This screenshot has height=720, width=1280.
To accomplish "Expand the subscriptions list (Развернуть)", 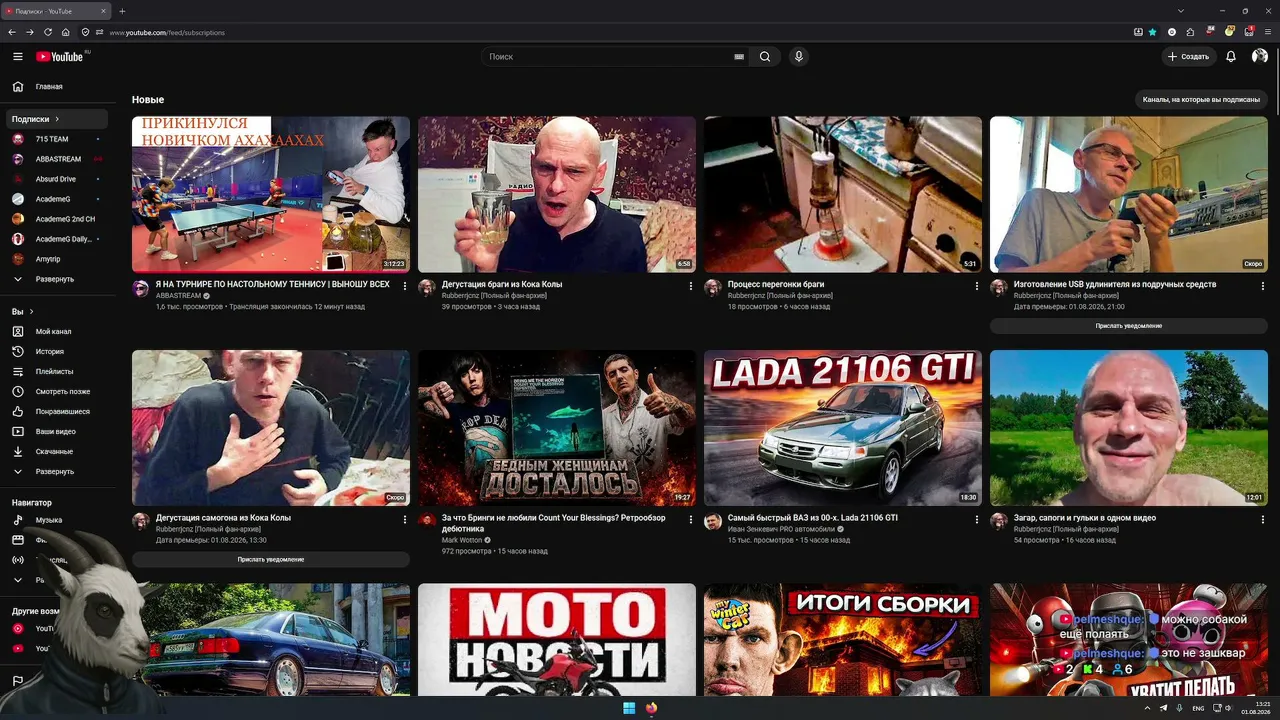I will coord(59,279).
